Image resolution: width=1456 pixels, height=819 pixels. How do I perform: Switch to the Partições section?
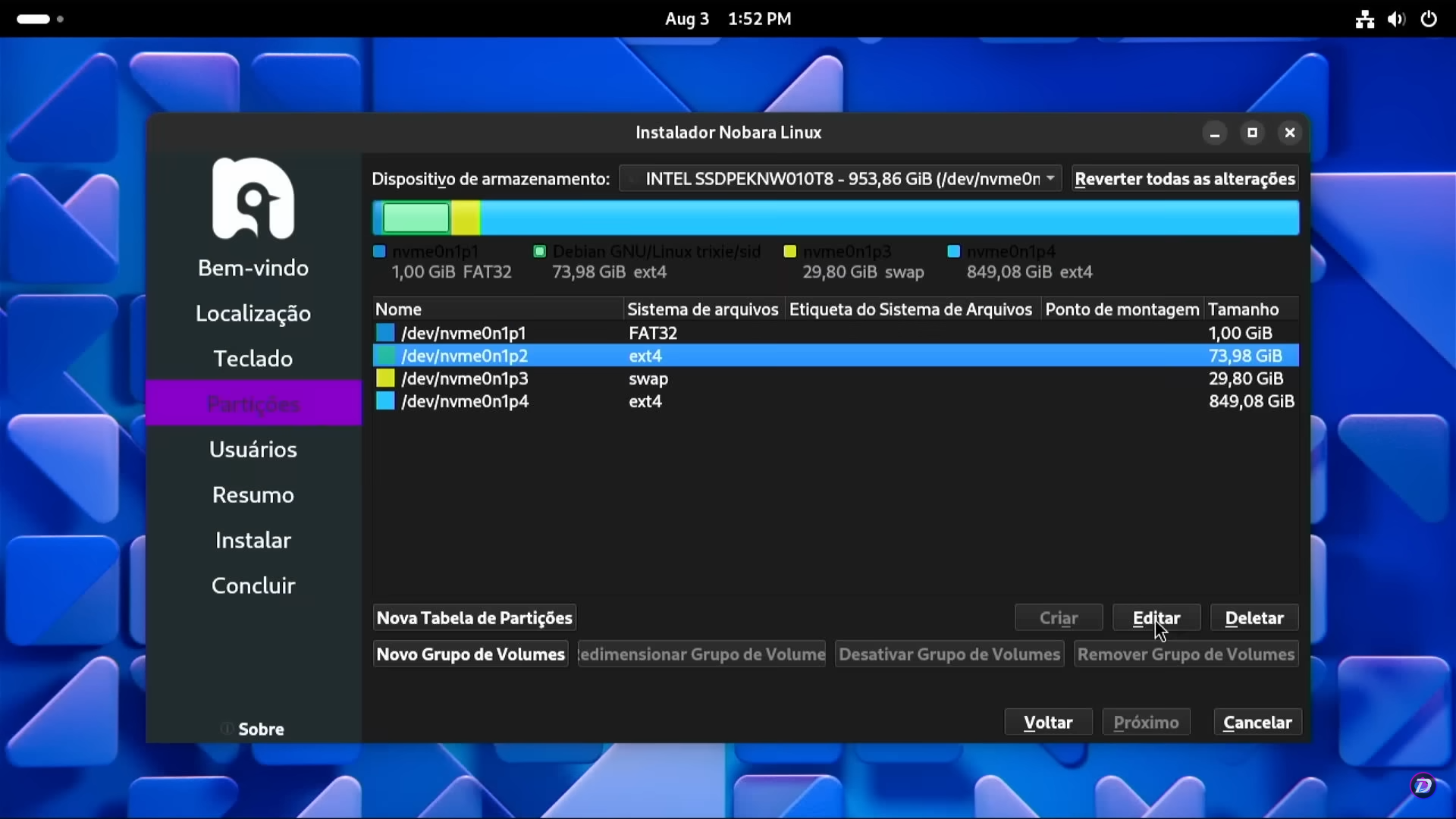[x=253, y=403]
